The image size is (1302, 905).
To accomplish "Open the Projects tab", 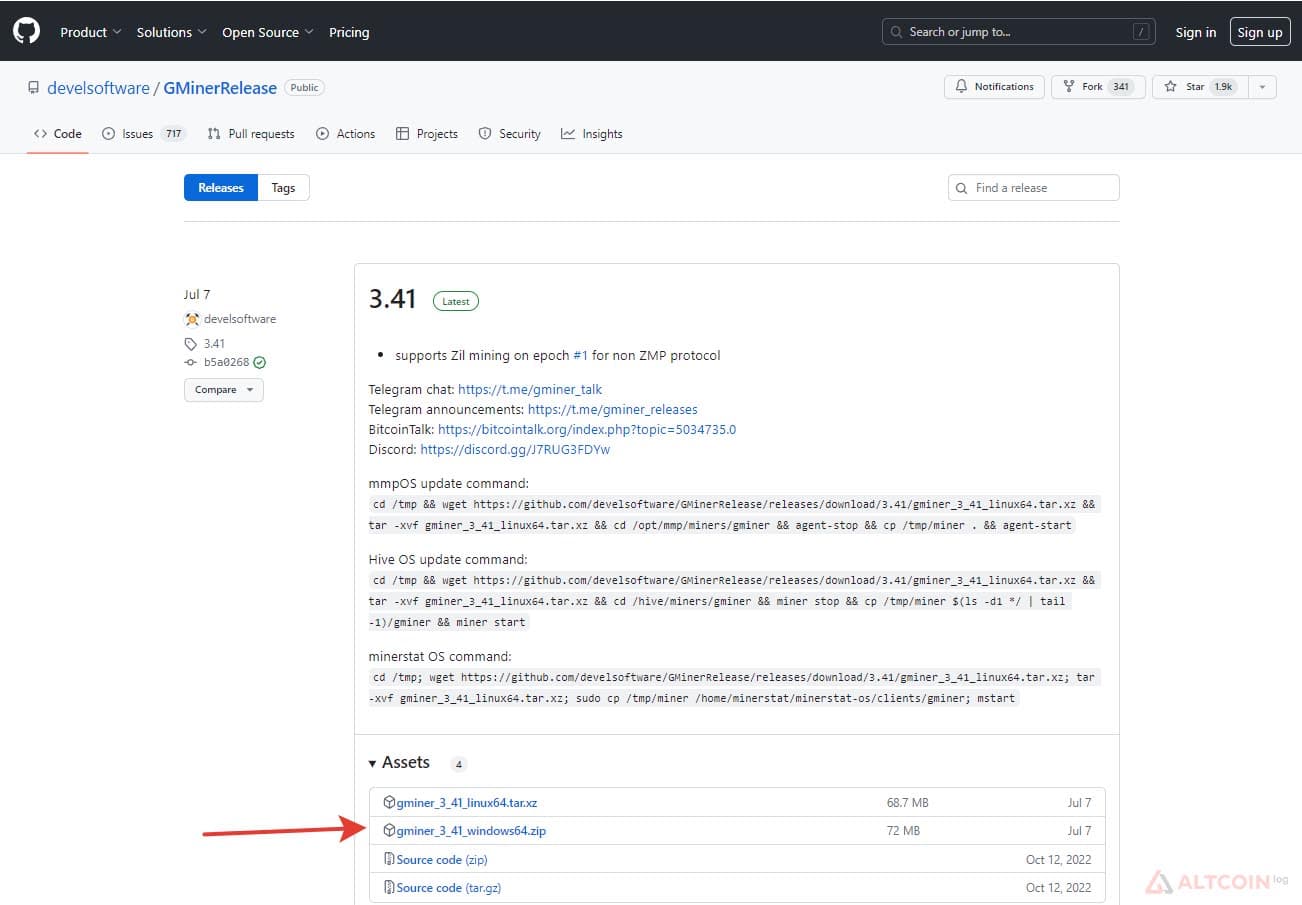I will (x=427, y=134).
